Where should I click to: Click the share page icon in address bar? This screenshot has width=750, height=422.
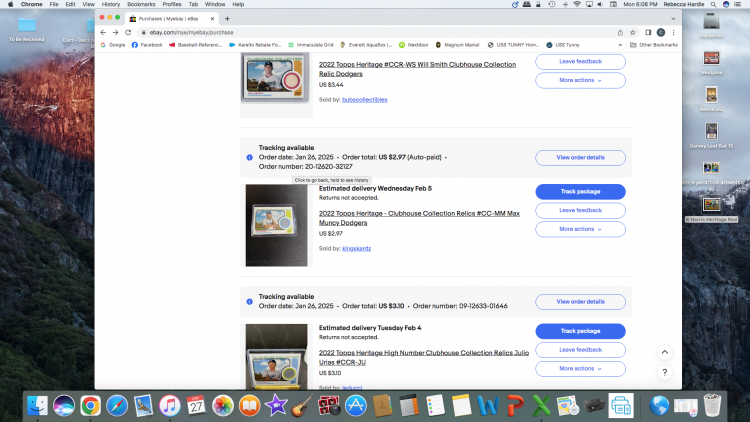pyautogui.click(x=620, y=33)
